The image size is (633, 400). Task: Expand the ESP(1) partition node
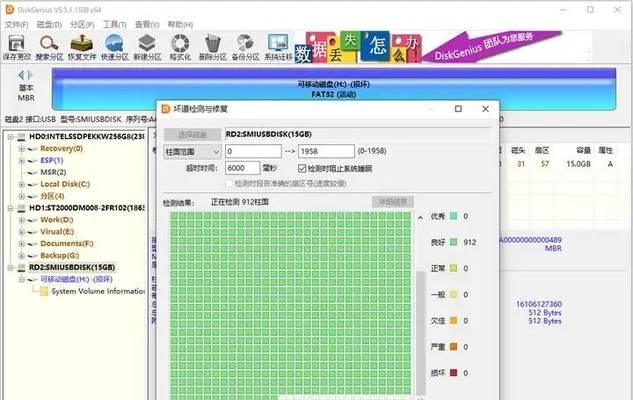[22, 161]
